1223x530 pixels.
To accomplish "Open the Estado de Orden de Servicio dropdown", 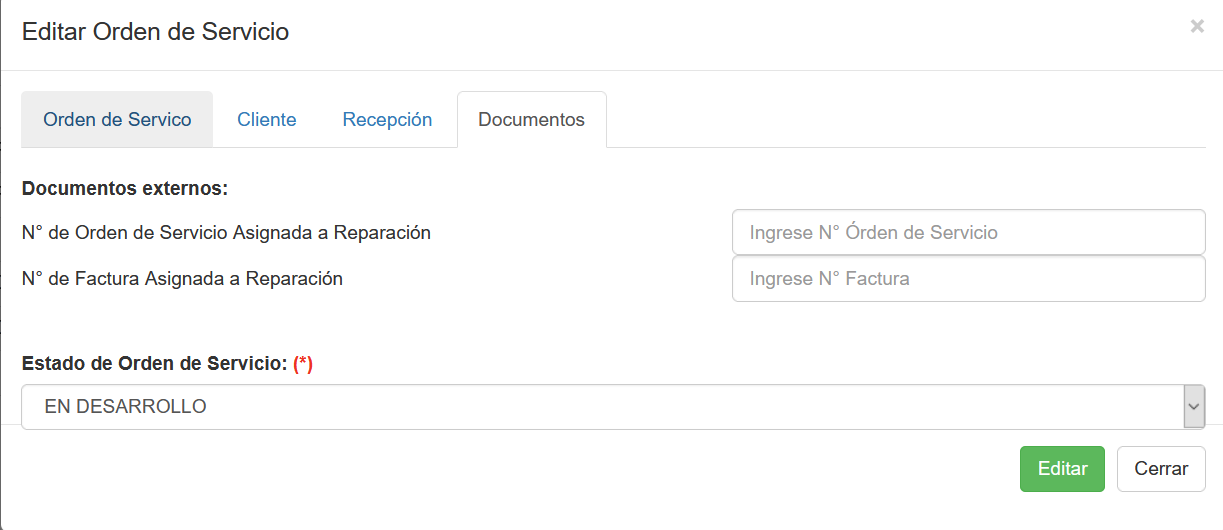I will pos(600,407).
